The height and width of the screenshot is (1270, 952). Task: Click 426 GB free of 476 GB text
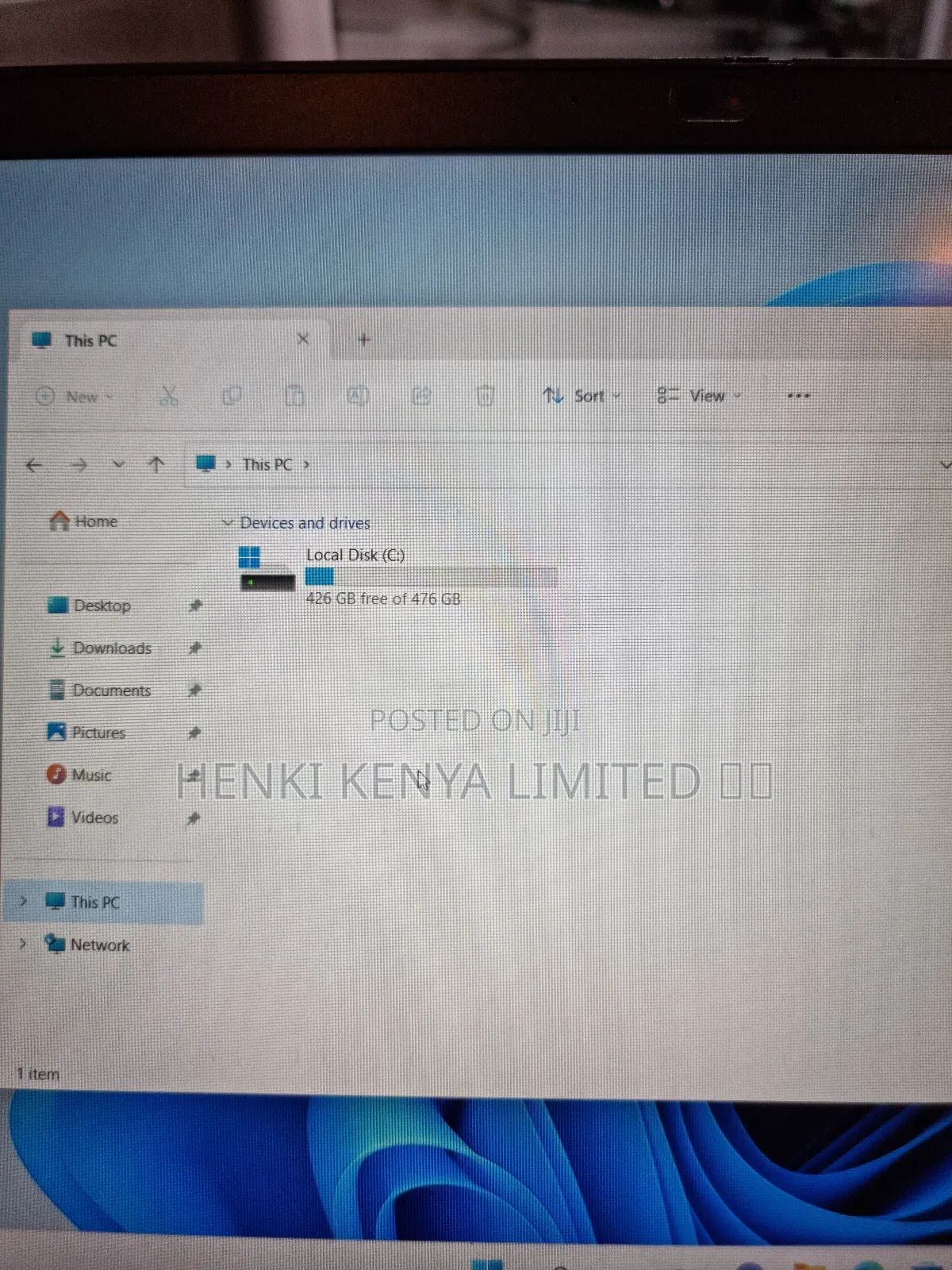point(383,599)
